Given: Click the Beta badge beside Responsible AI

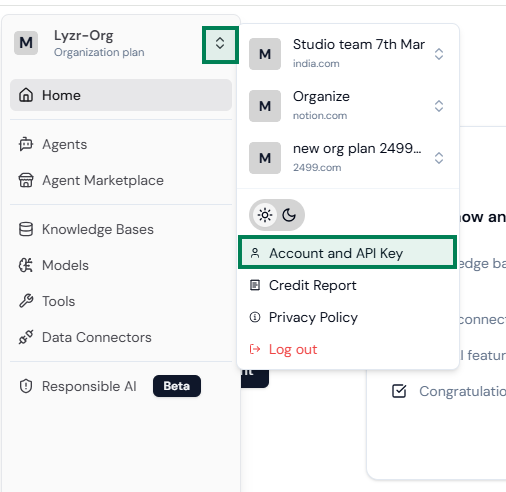Looking at the screenshot, I should tap(177, 386).
